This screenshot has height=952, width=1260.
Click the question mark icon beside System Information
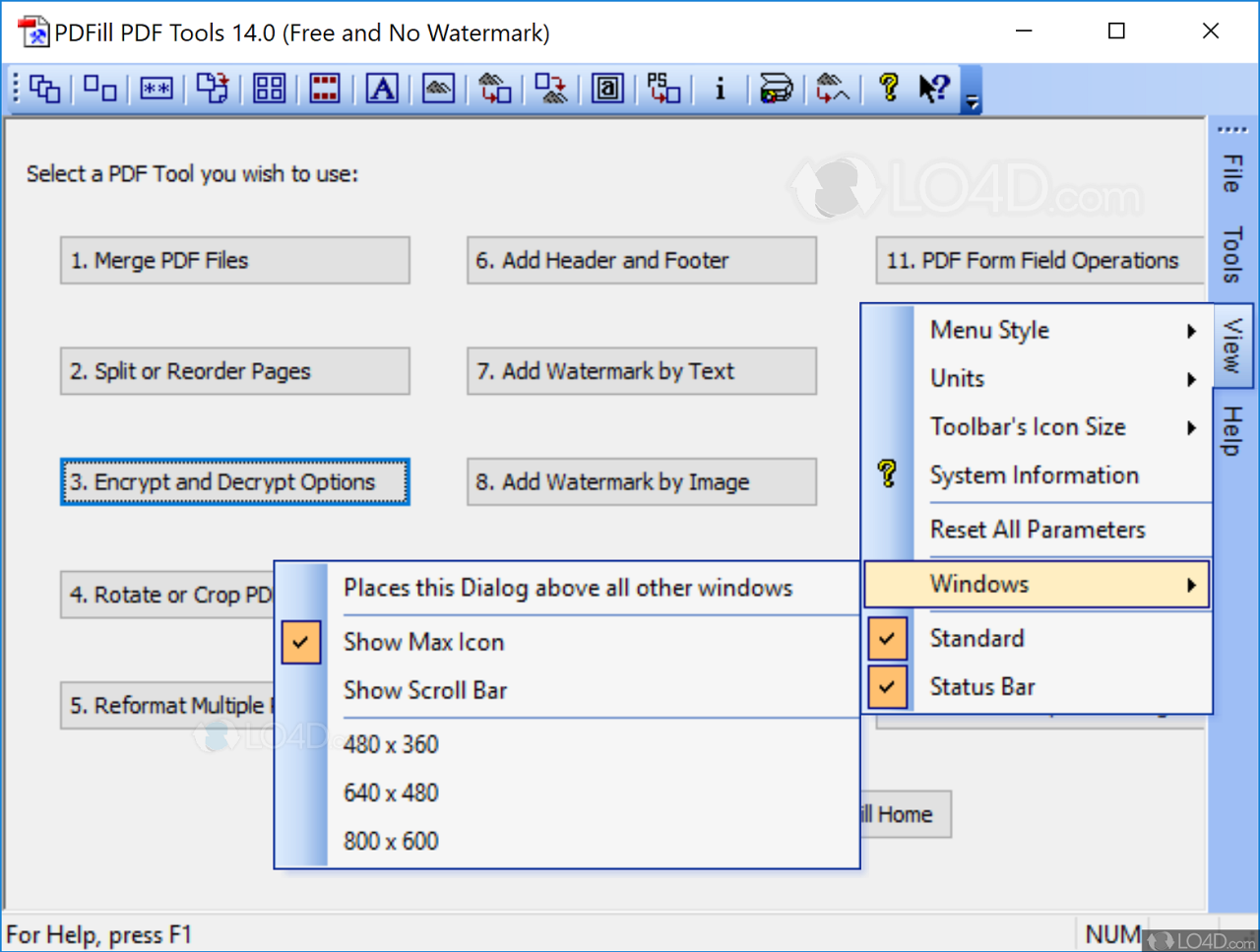tap(887, 475)
